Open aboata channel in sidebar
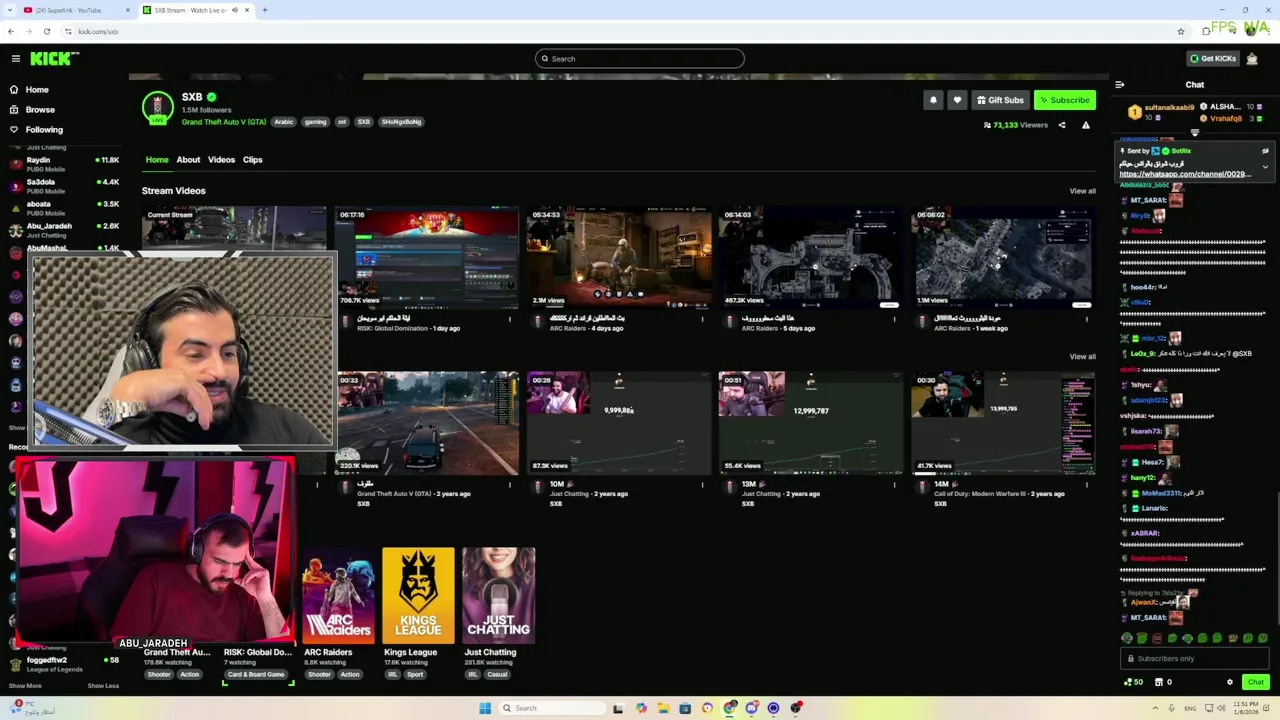1280x720 pixels. 63,207
